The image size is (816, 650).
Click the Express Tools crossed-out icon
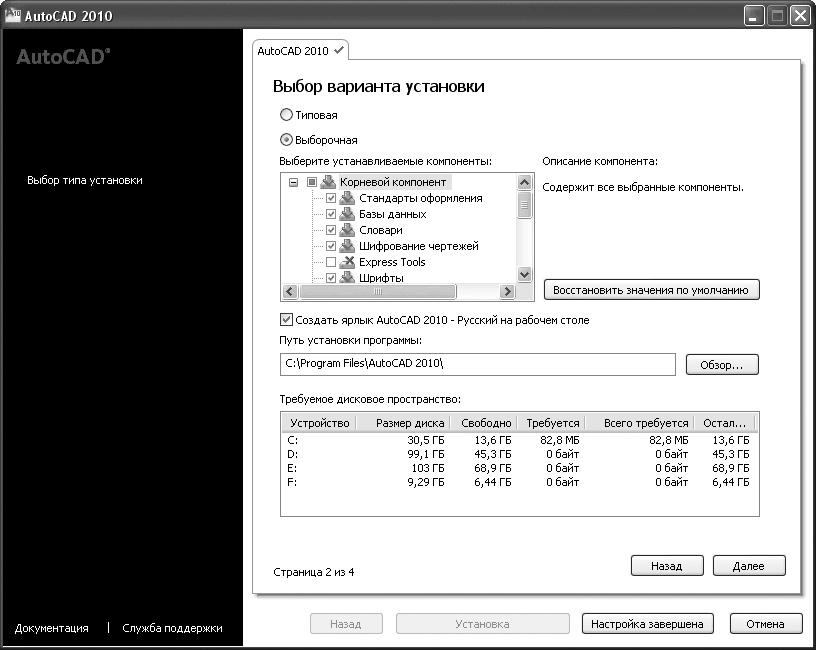point(347,262)
